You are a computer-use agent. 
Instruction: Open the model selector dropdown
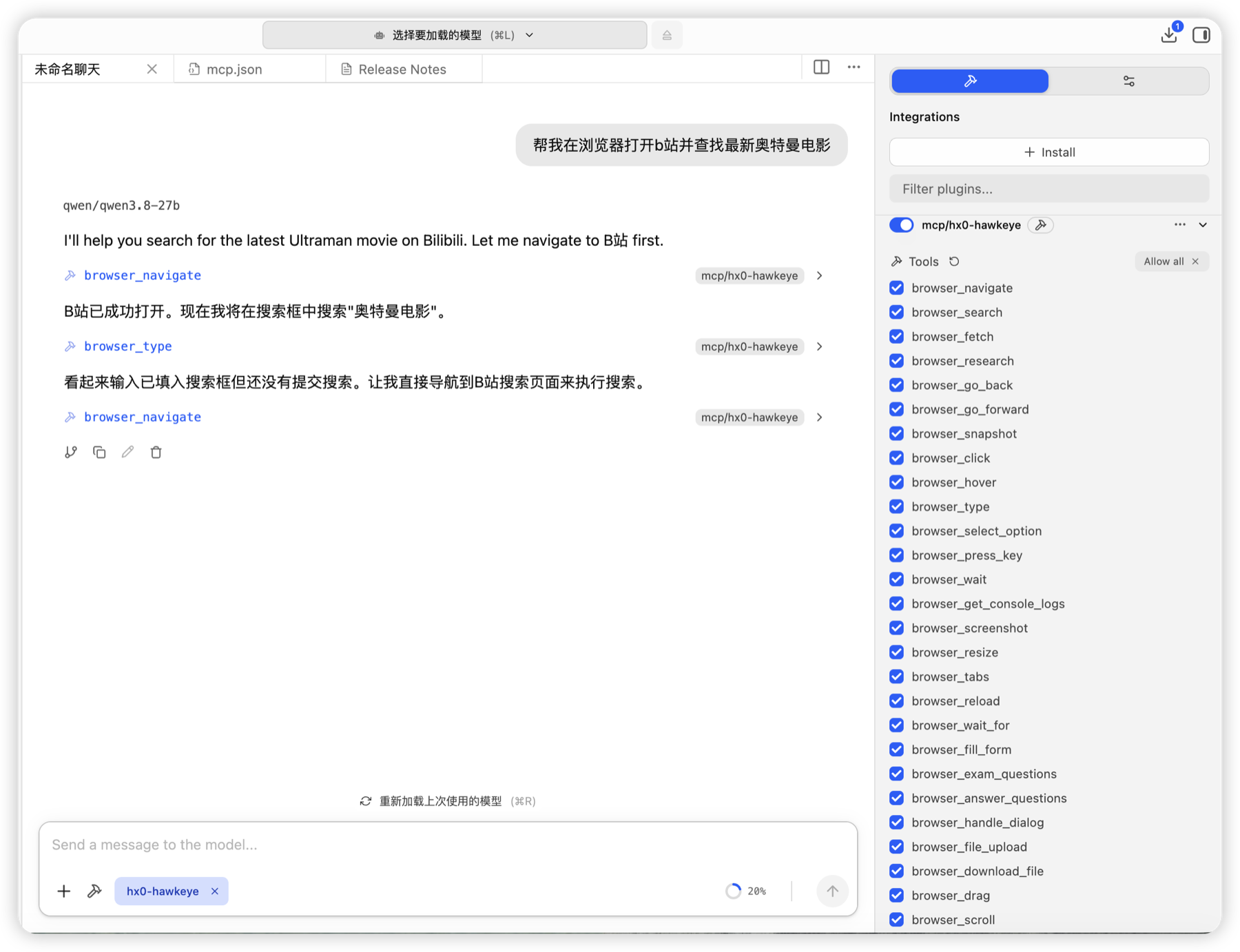455,35
